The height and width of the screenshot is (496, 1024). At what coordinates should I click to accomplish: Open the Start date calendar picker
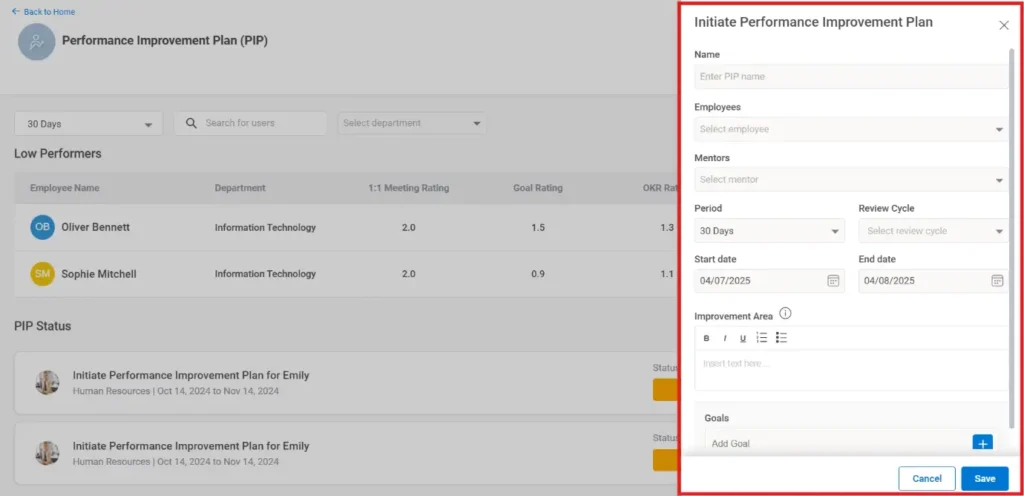tap(833, 281)
